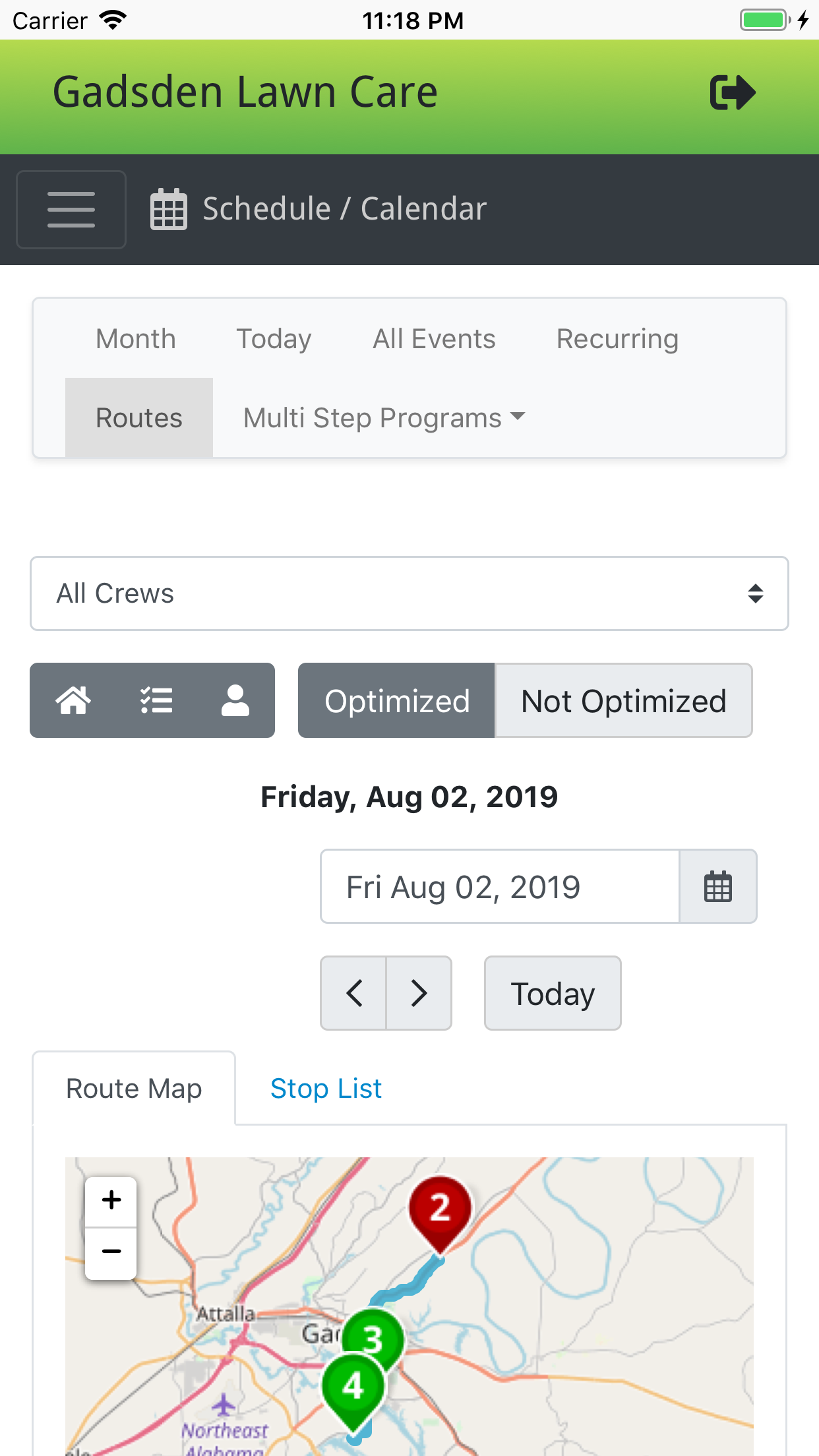The image size is (819, 1456).
Task: Expand the Multi Step Programs menu
Action: click(x=384, y=418)
